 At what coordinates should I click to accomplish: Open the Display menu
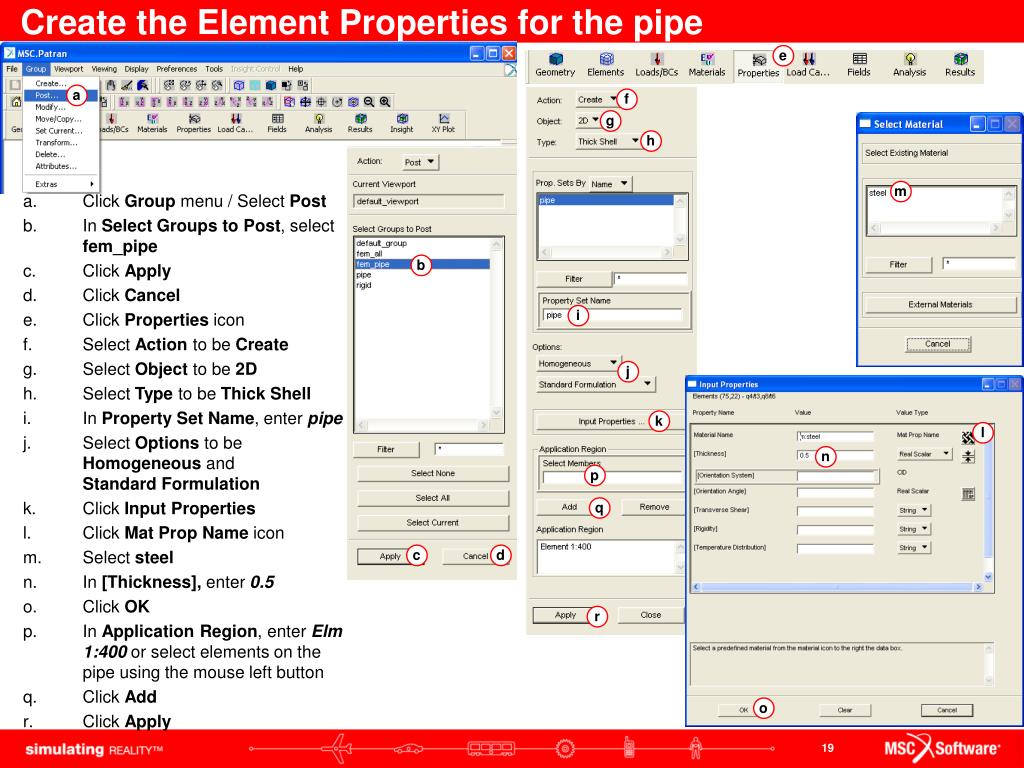click(x=136, y=69)
